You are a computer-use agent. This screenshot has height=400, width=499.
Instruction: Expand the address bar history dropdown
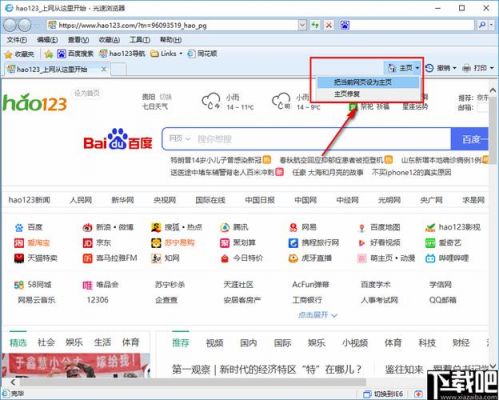click(x=302, y=25)
